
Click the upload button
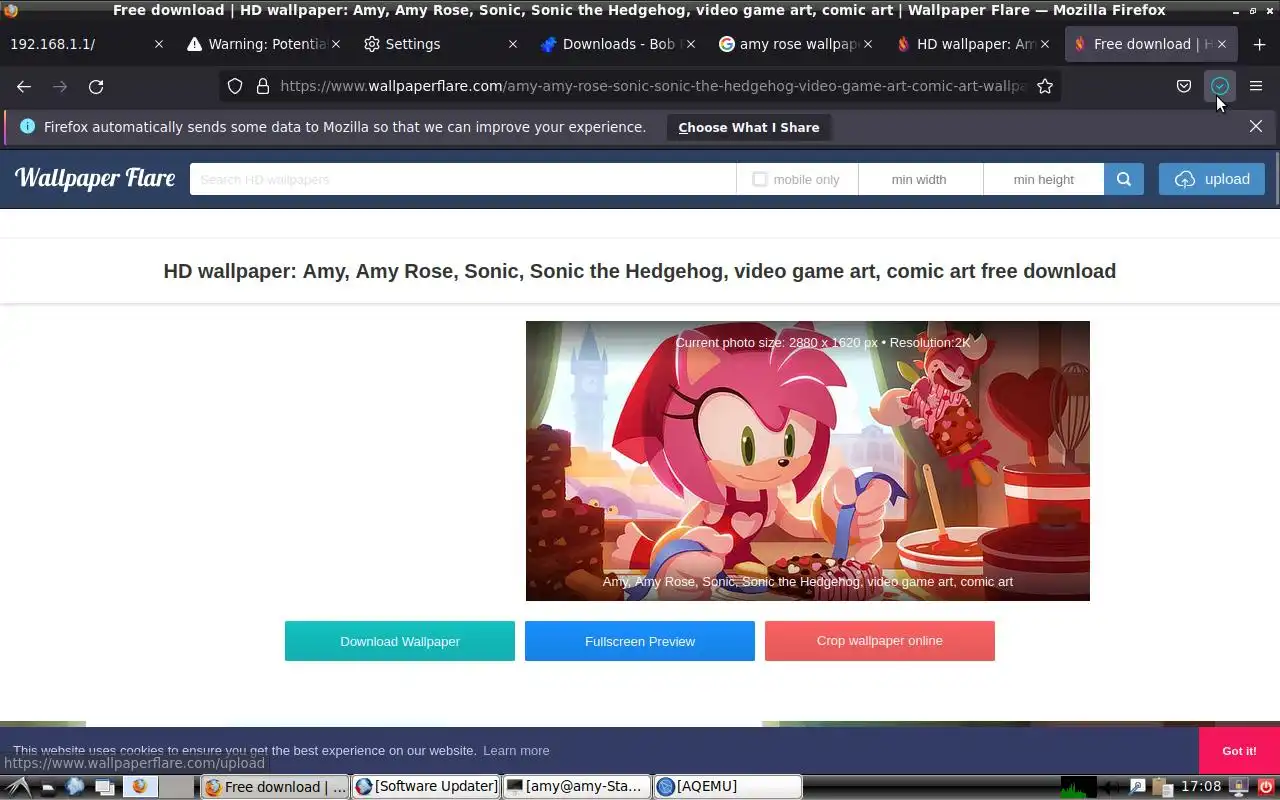pos(1212,179)
